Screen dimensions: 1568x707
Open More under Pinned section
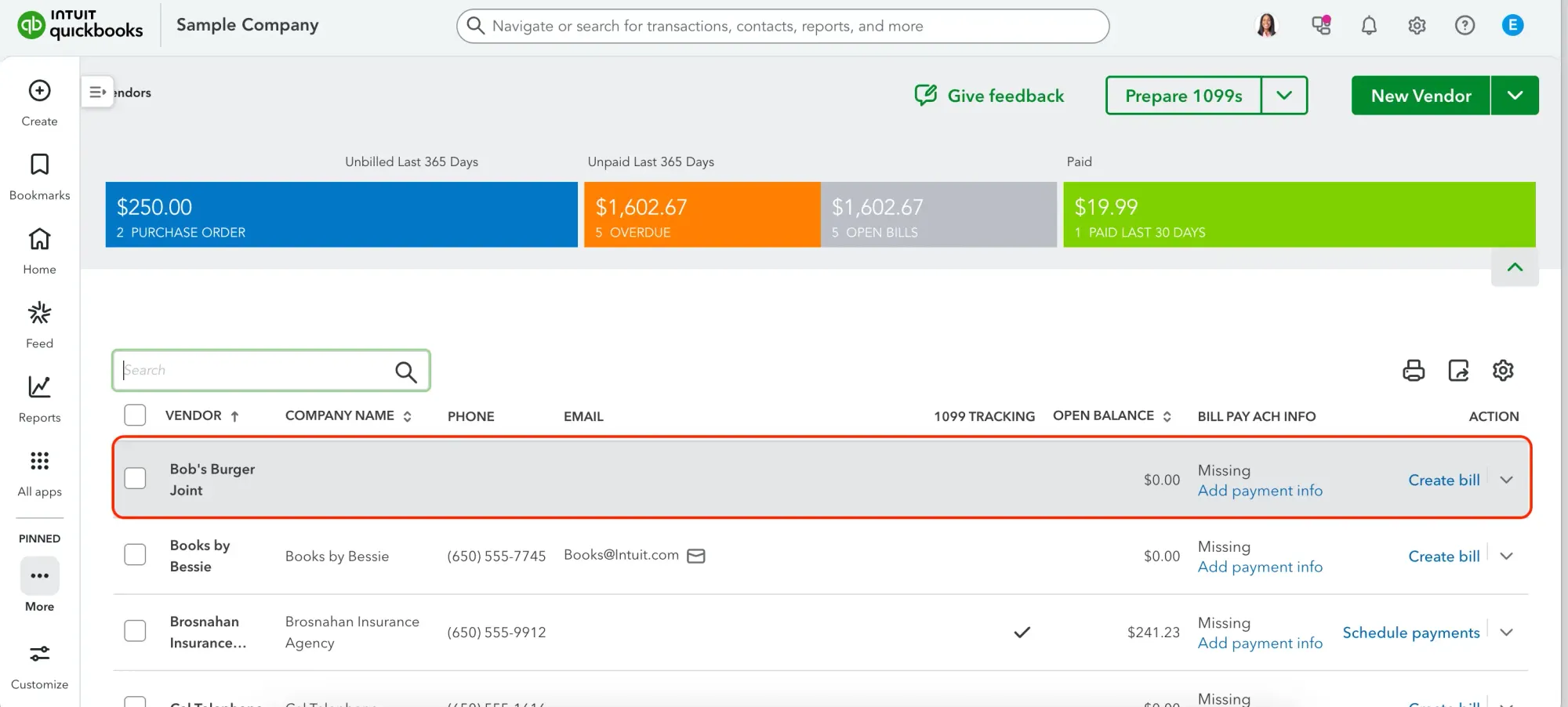pyautogui.click(x=39, y=576)
